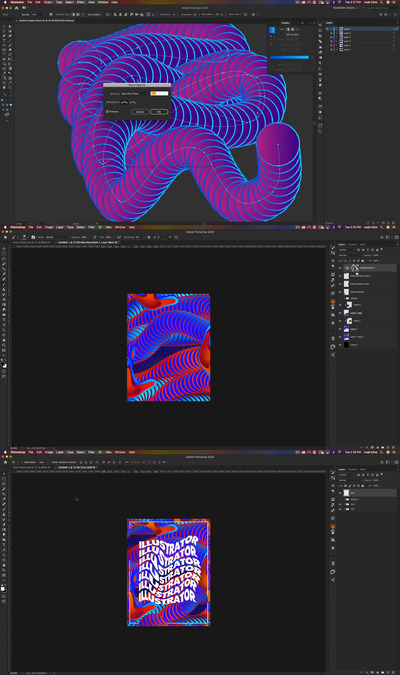Select the Rectangular Marquee tool in the Hue/Saturation Photoshop window

click(4, 254)
